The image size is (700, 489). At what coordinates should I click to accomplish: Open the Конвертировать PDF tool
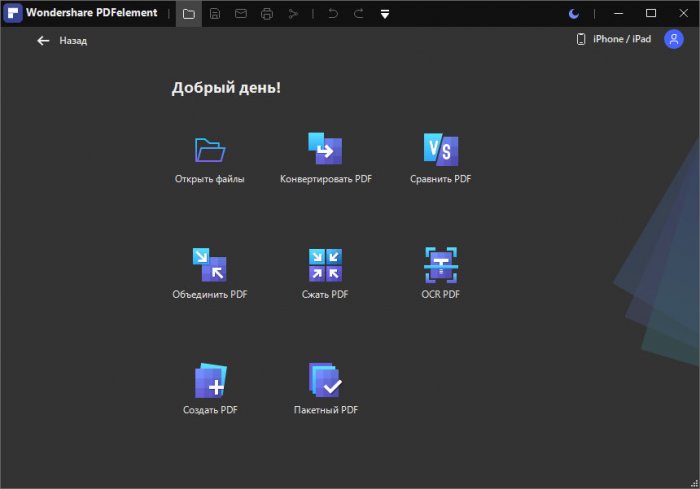(x=325, y=150)
